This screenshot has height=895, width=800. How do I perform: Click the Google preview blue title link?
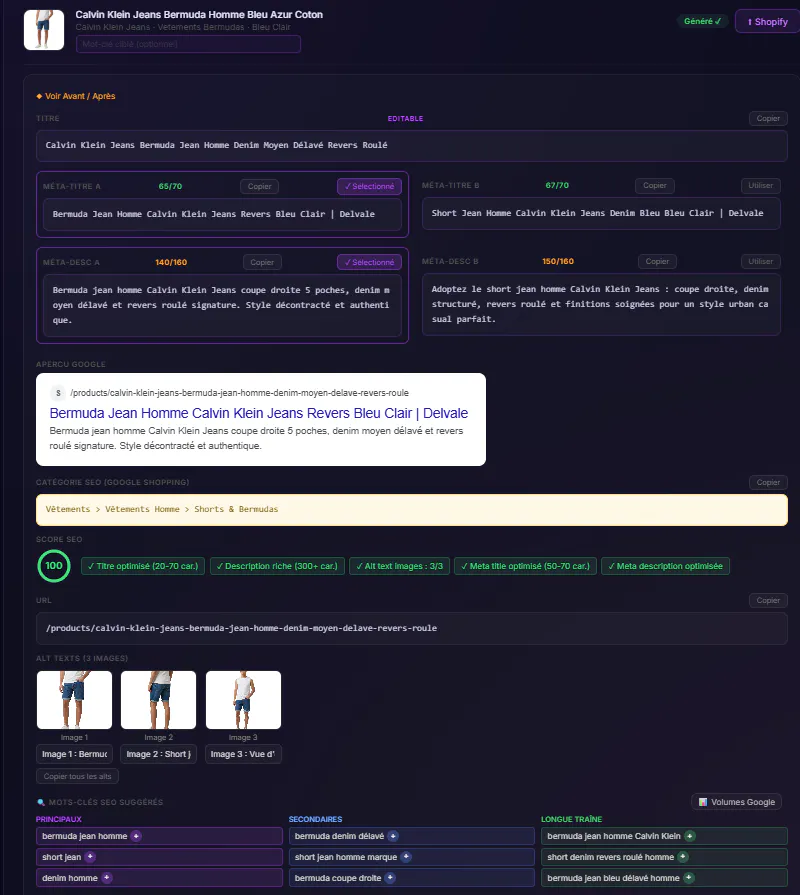click(x=258, y=413)
